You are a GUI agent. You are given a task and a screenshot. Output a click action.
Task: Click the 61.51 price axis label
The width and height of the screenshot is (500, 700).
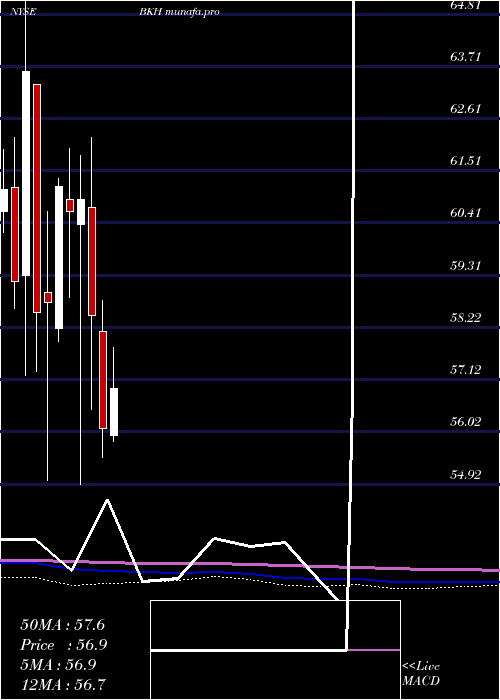pyautogui.click(x=466, y=160)
